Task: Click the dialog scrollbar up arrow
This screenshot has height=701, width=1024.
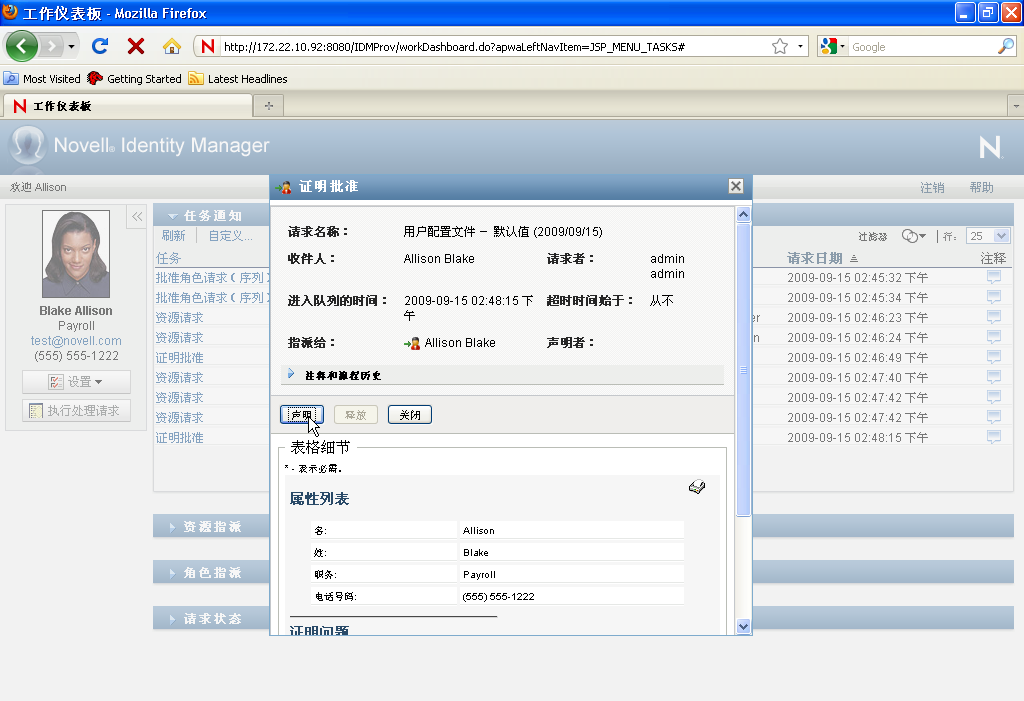Action: point(743,214)
